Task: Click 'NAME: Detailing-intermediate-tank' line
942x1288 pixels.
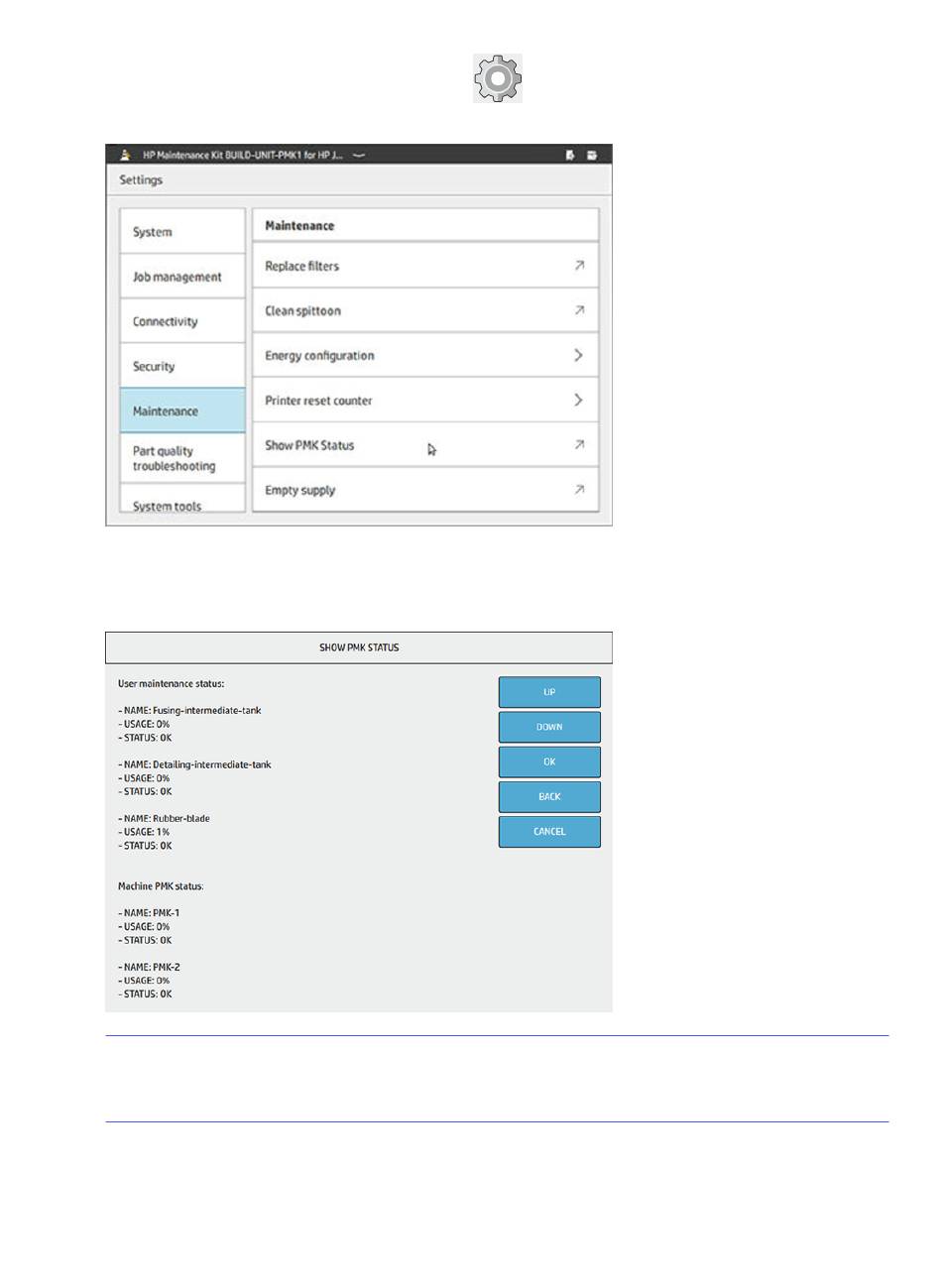Action: [194, 764]
